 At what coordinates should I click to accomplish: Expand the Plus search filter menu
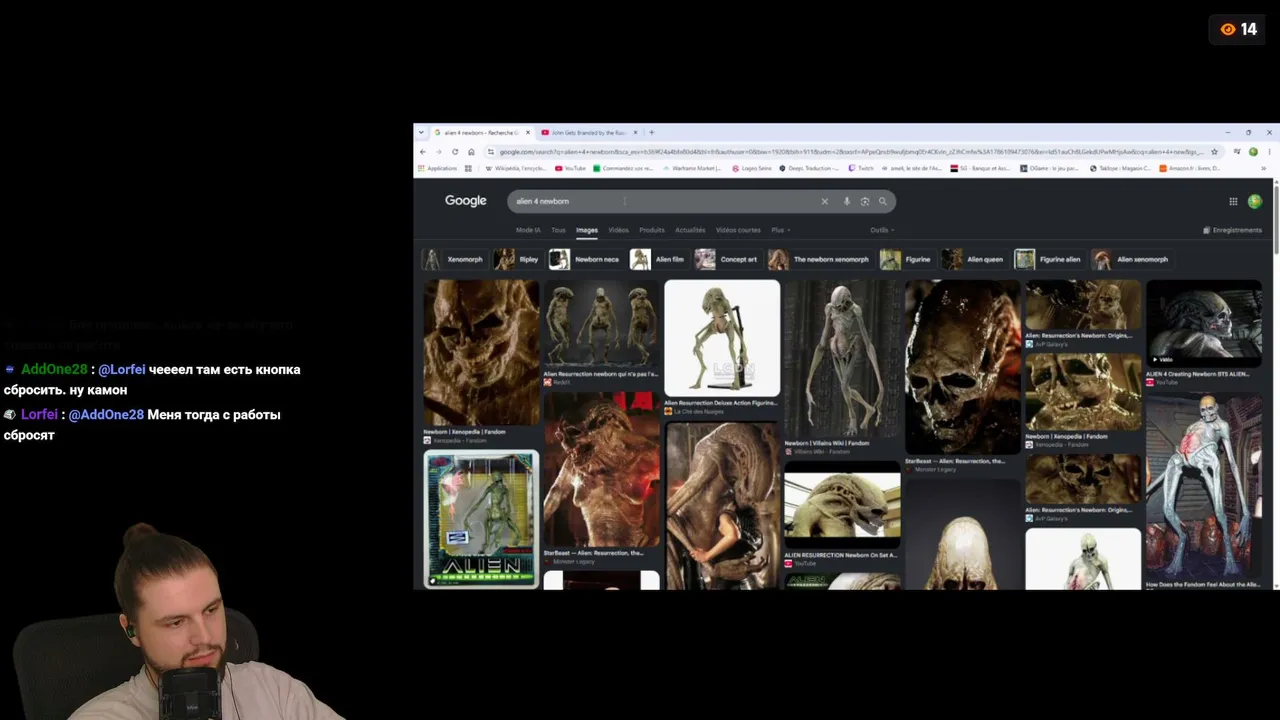pyautogui.click(x=780, y=230)
